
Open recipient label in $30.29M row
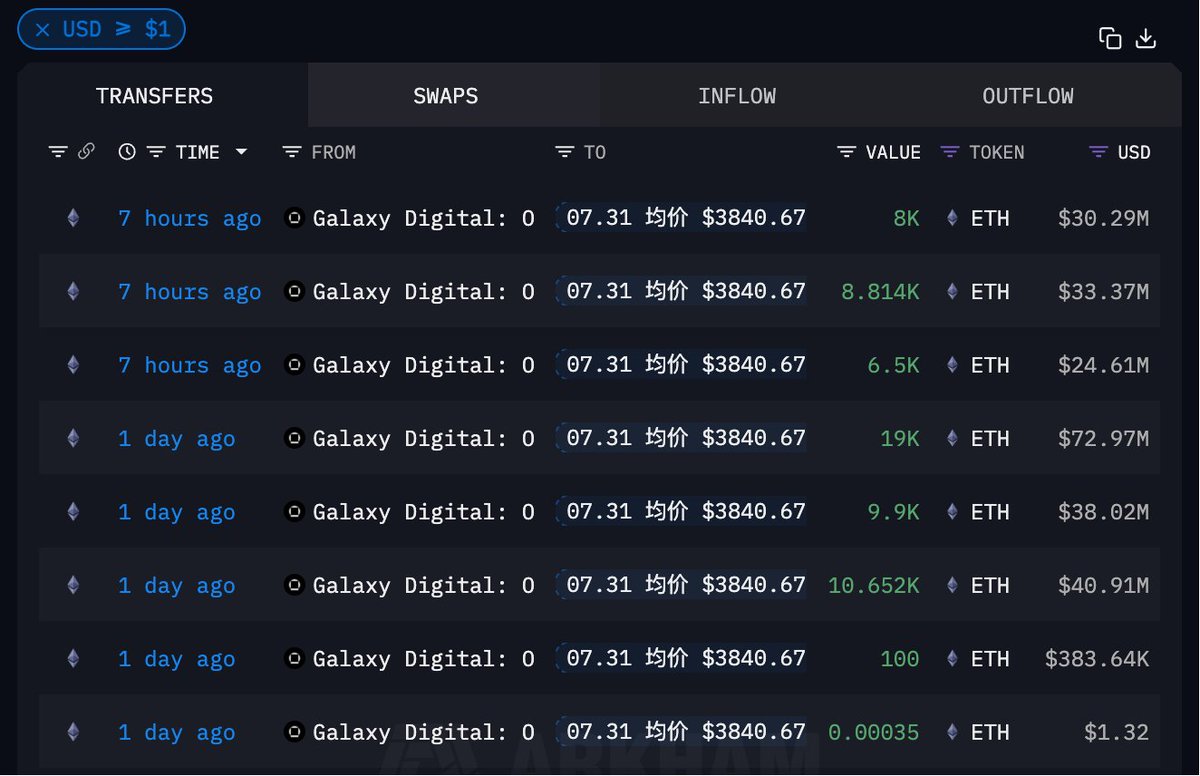point(682,217)
